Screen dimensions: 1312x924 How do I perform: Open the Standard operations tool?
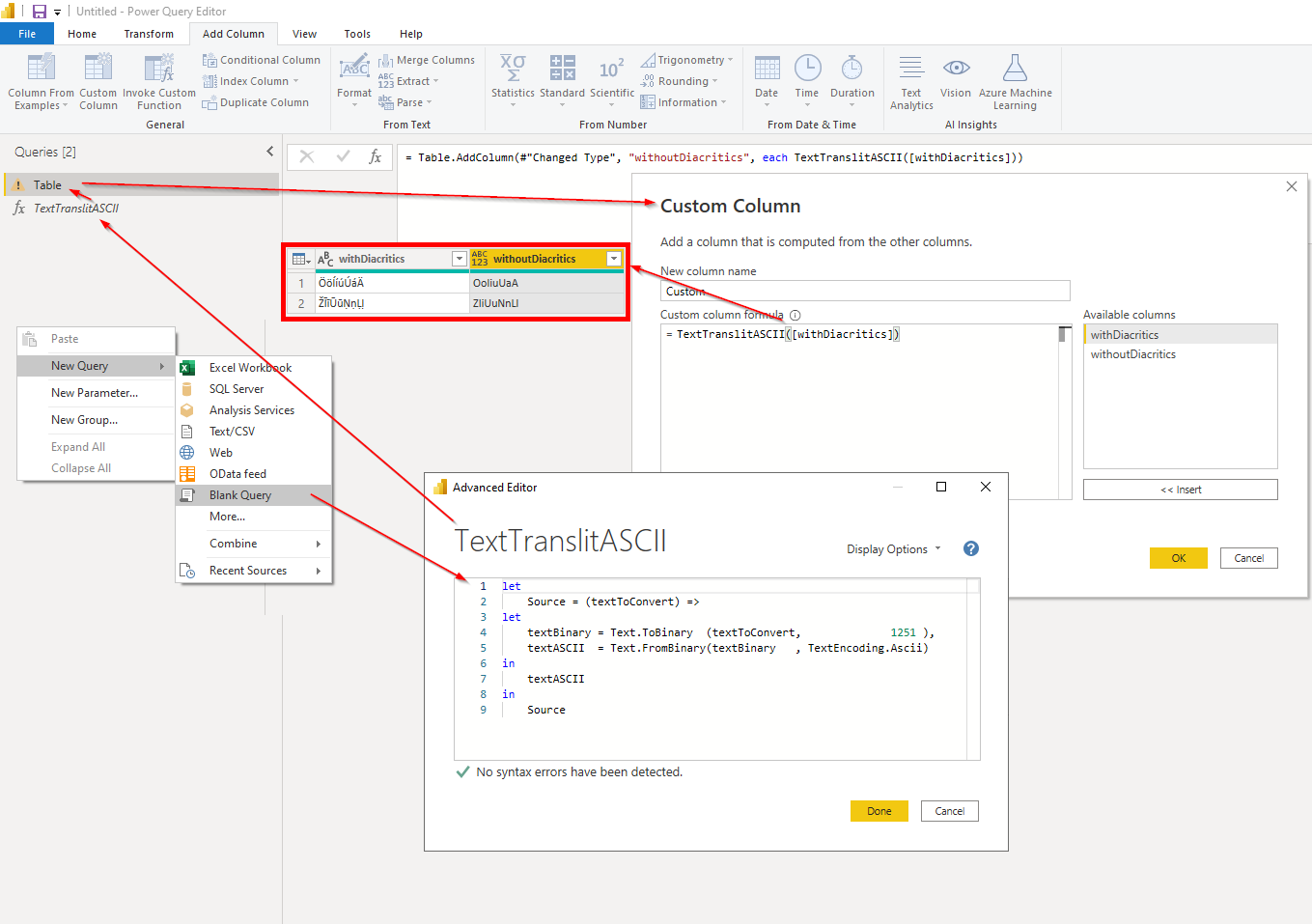pos(562,80)
